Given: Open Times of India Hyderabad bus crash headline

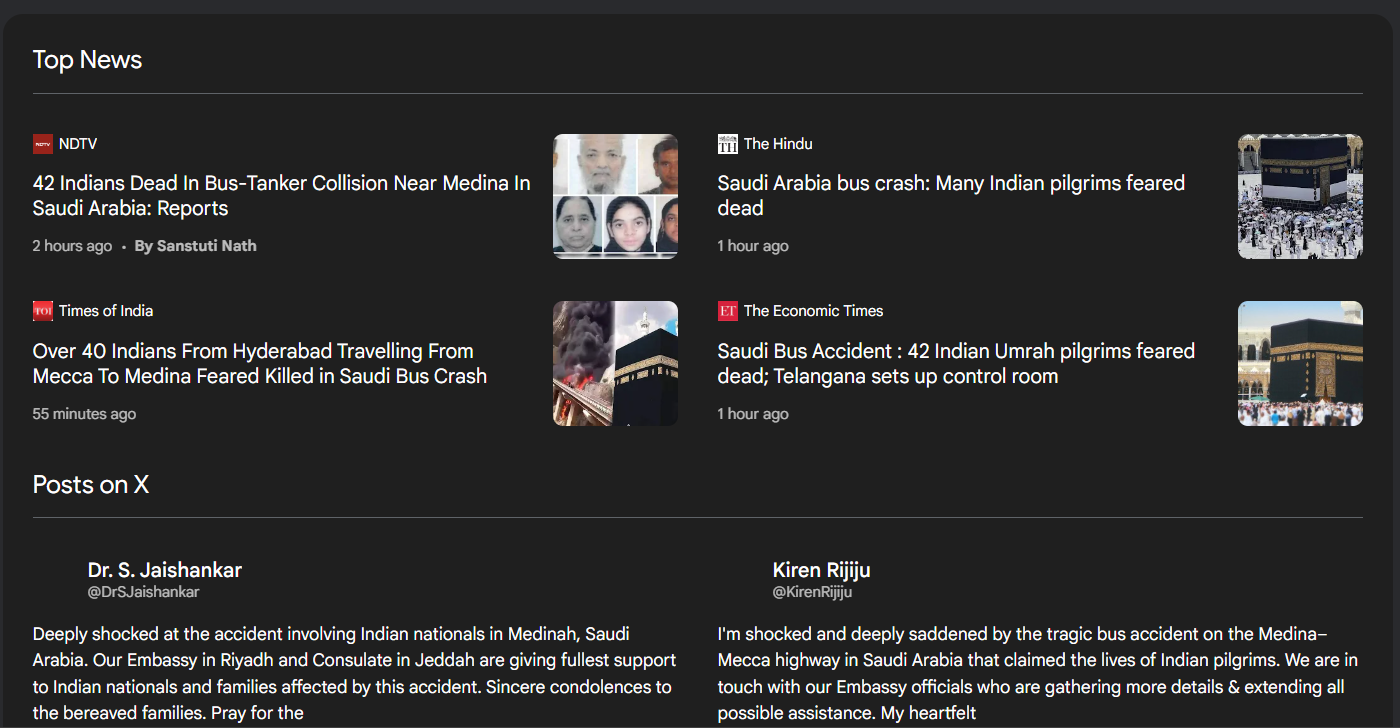Looking at the screenshot, I should point(259,364).
